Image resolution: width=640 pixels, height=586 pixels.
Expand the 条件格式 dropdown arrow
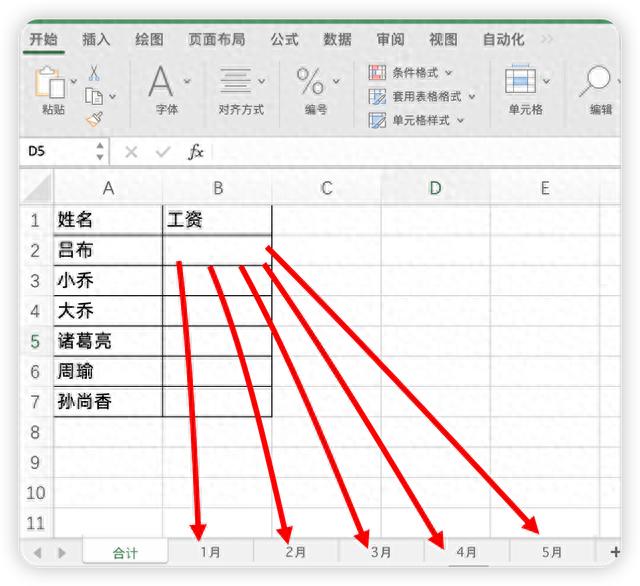(449, 73)
